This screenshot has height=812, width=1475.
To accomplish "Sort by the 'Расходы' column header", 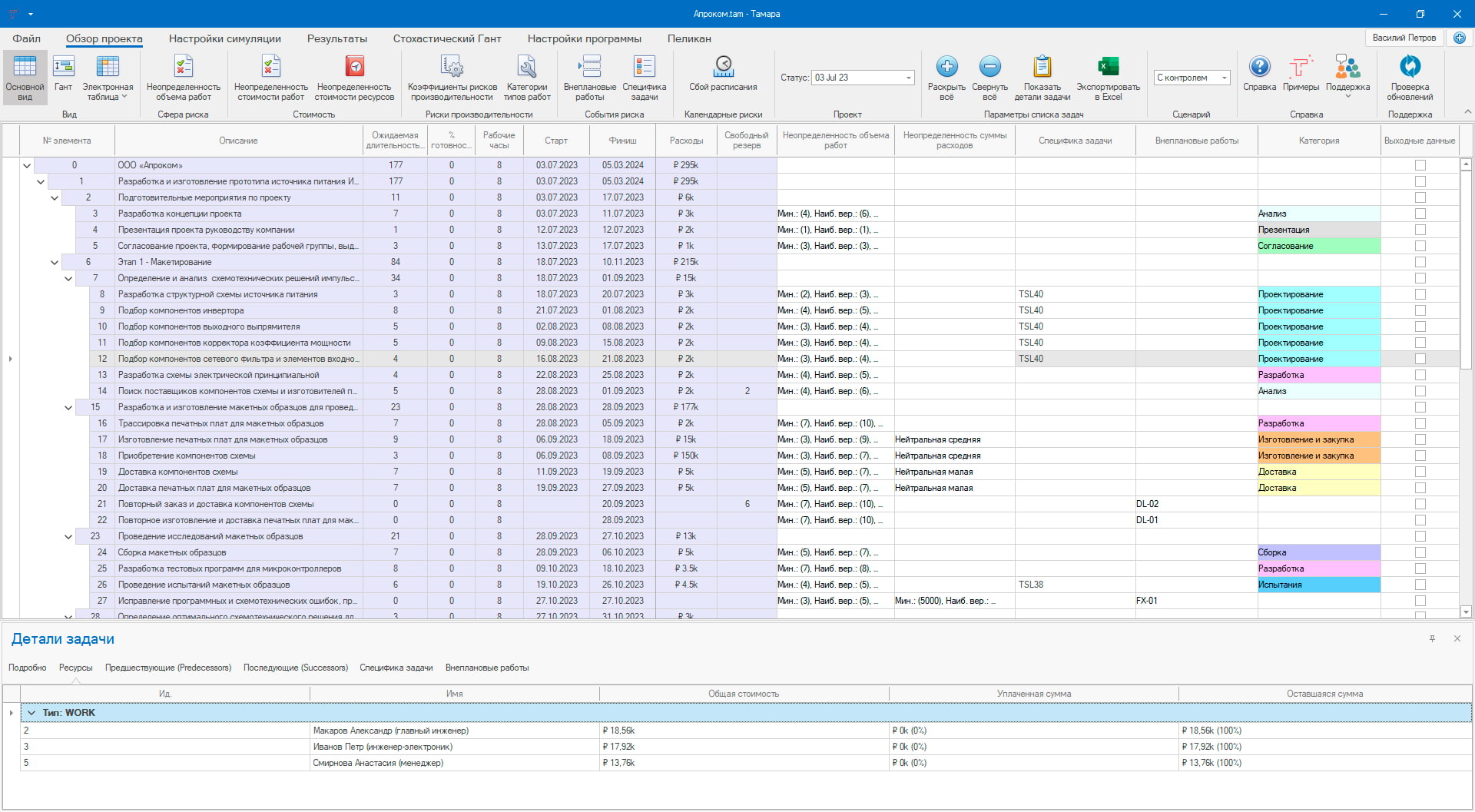I will pos(686,141).
